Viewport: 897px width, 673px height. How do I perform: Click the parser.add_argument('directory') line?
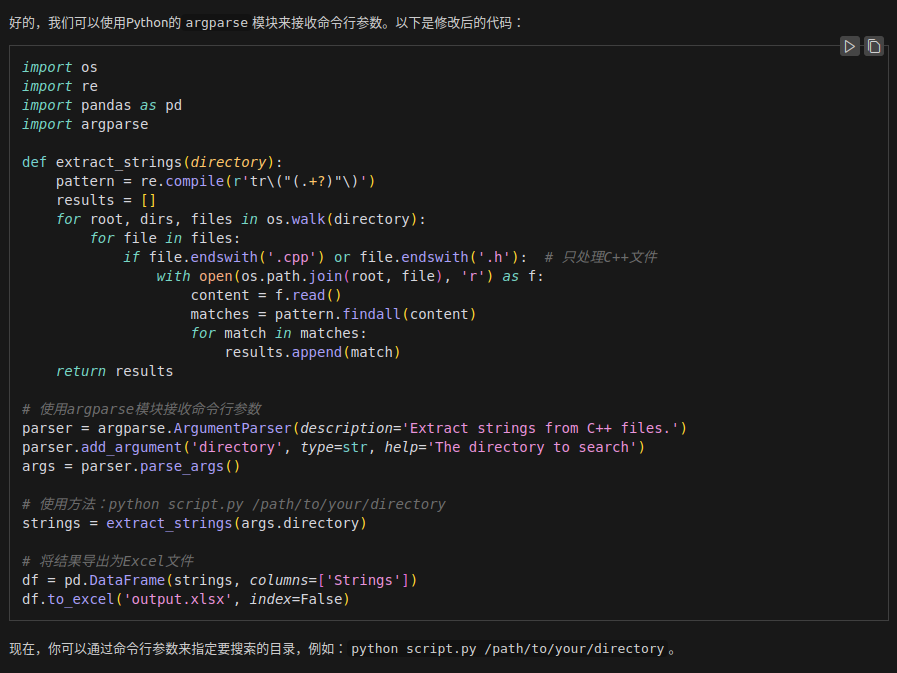click(334, 447)
